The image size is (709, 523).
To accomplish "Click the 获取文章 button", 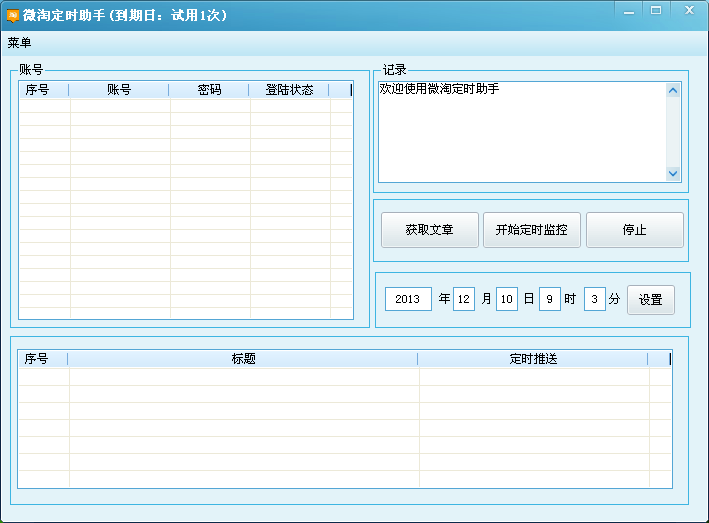I will coord(430,230).
